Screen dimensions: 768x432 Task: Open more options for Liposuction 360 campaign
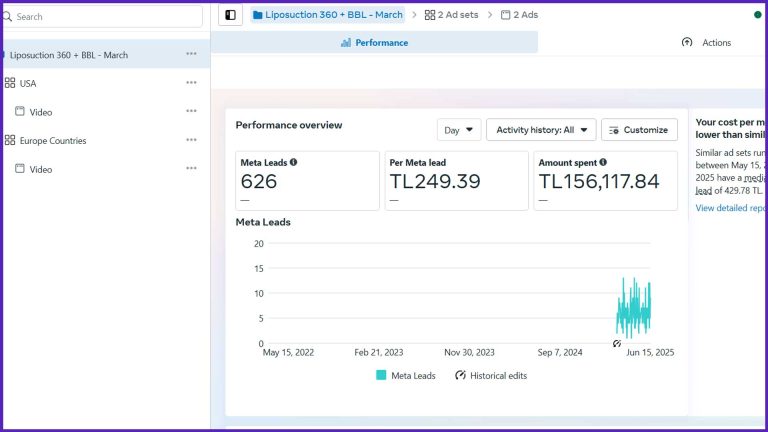point(192,54)
